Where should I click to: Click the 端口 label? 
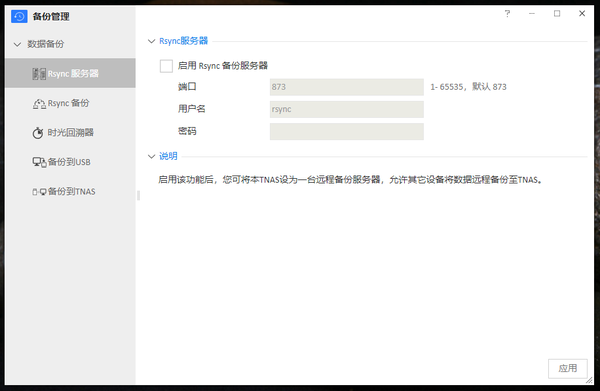(x=187, y=87)
